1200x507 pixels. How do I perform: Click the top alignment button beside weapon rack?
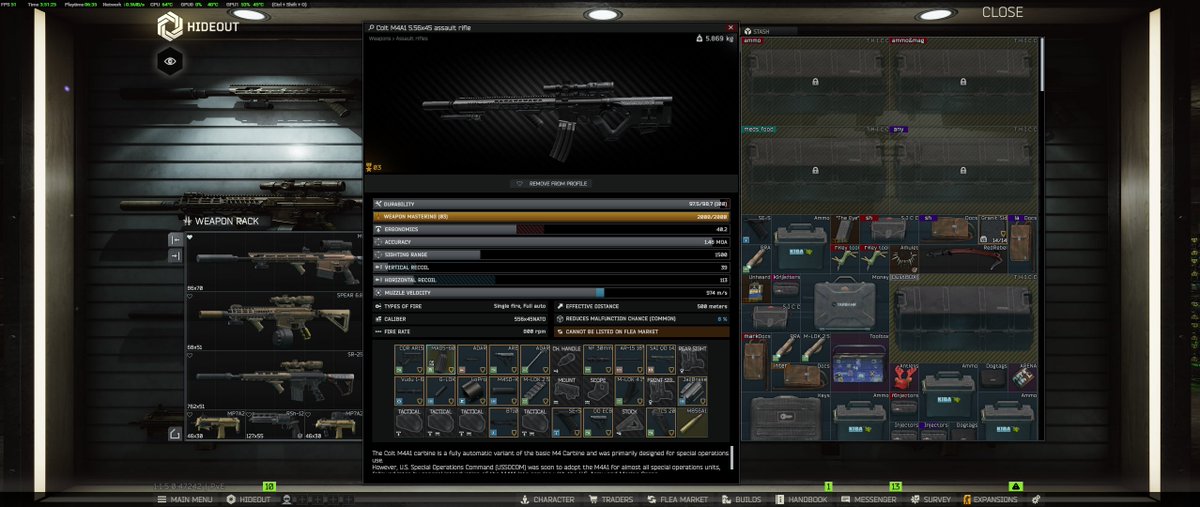[176, 239]
